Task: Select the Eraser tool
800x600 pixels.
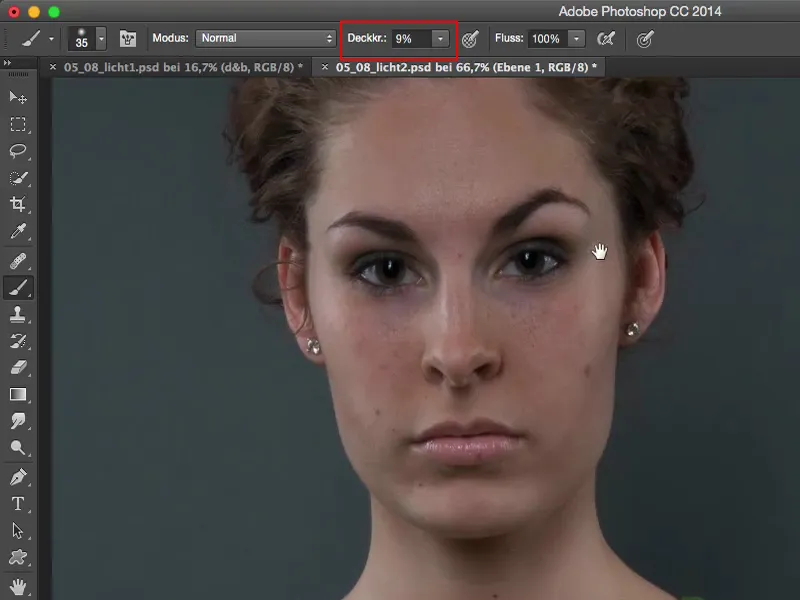Action: 18,367
